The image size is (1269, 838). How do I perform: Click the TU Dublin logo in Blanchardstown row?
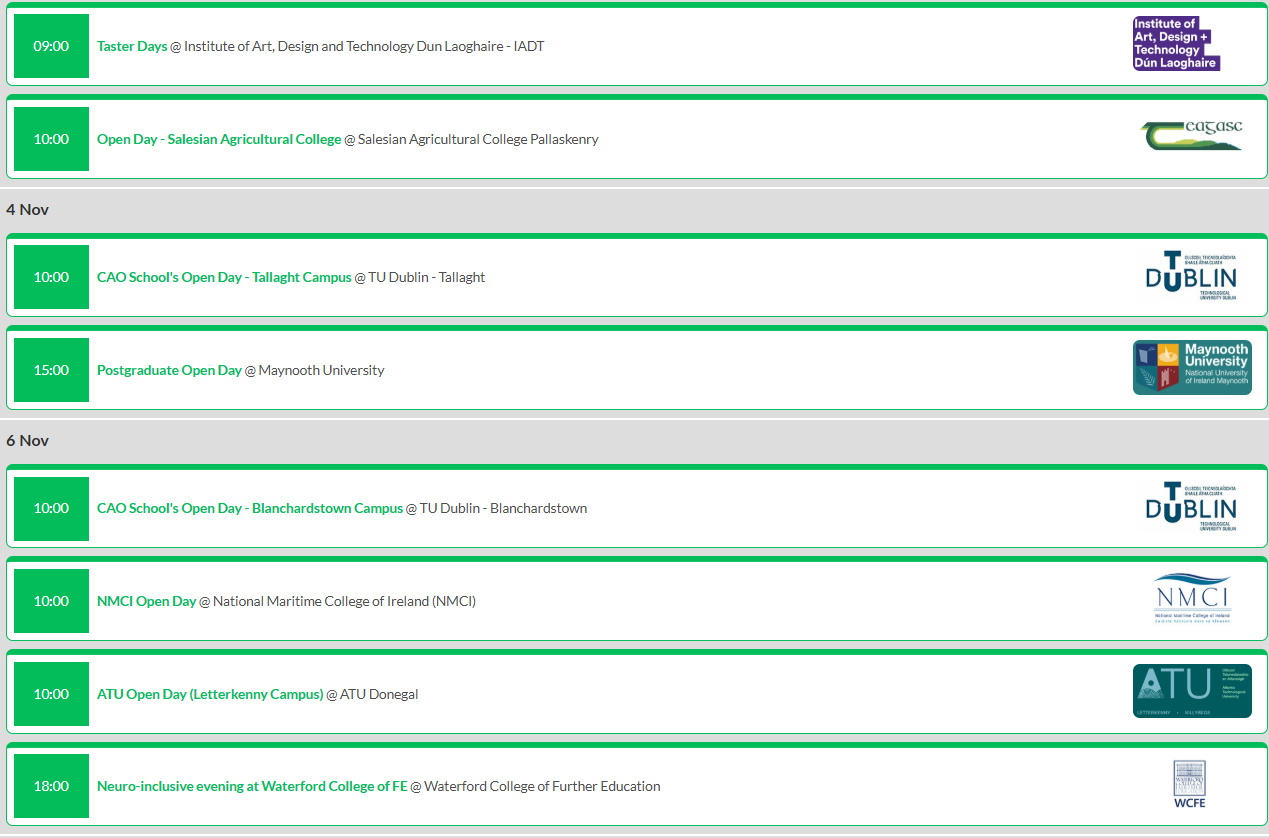(x=1191, y=507)
